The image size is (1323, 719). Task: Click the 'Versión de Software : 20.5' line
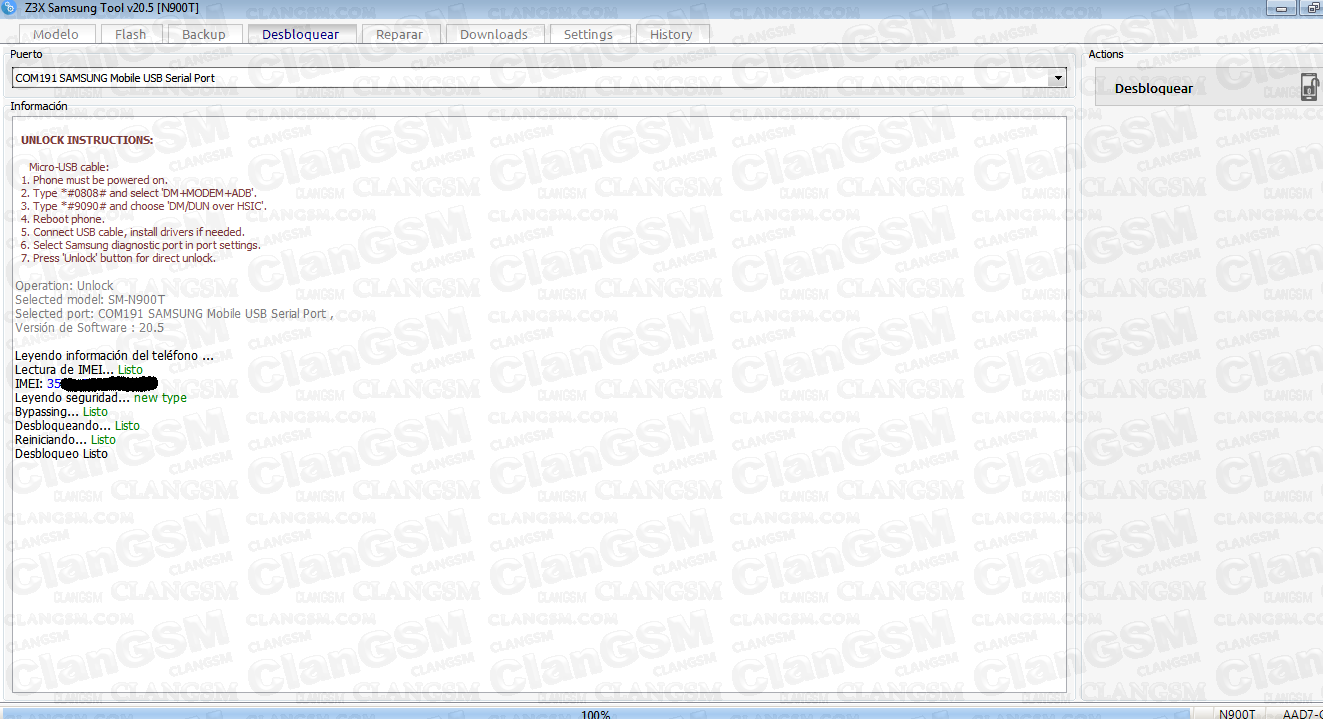89,328
